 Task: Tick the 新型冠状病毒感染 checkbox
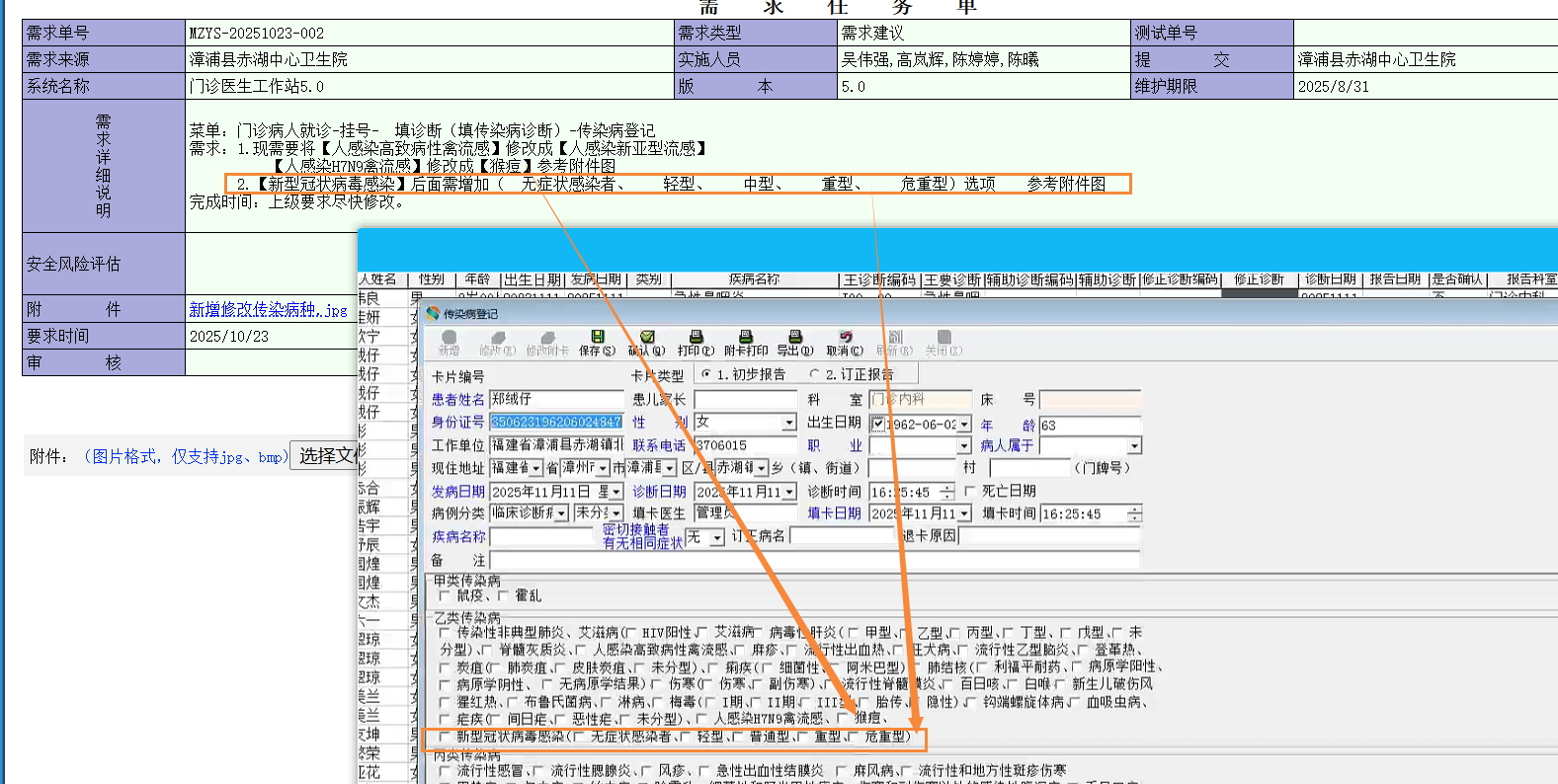(x=445, y=737)
